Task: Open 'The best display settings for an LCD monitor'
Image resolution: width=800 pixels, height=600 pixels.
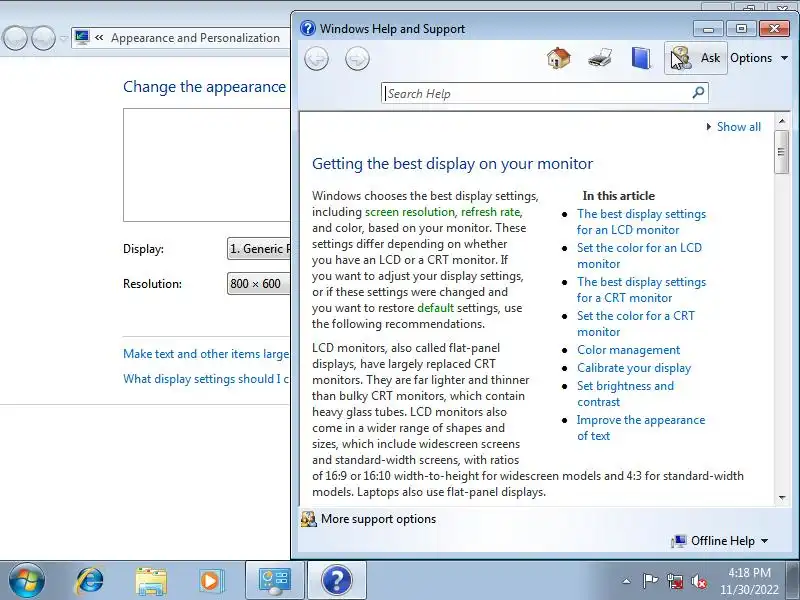Action: point(641,222)
